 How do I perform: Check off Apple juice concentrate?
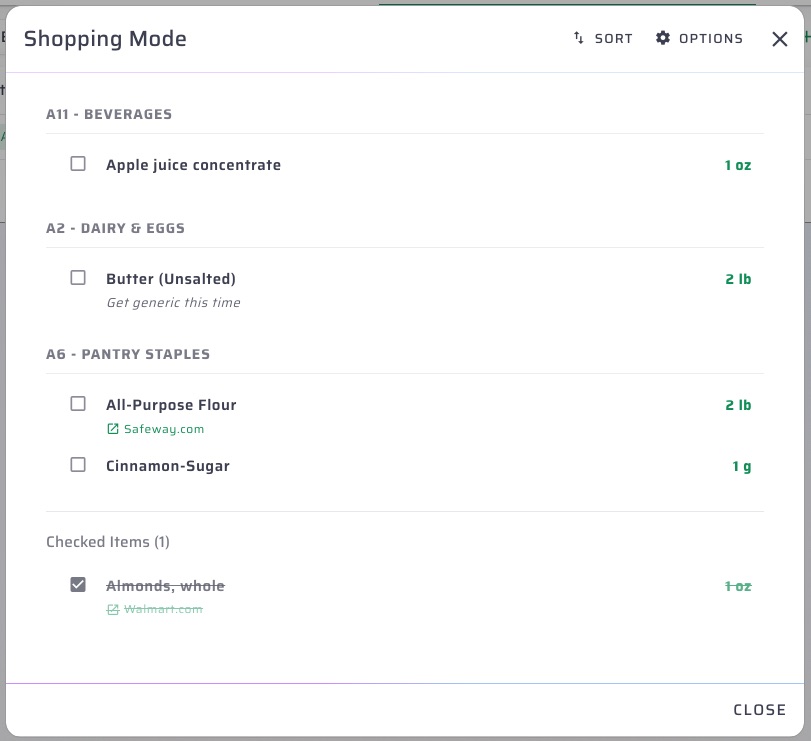coord(78,163)
